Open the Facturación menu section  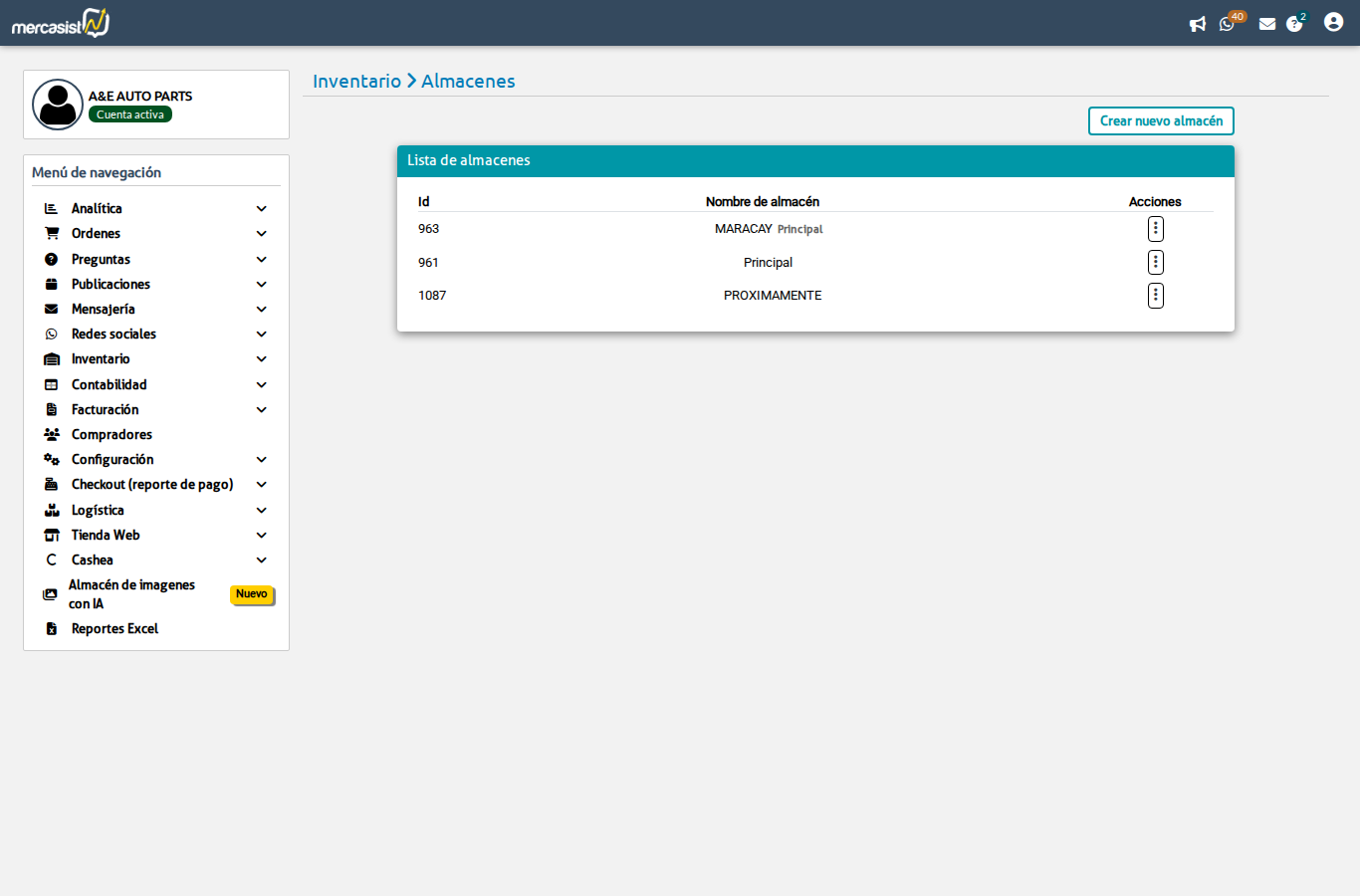105,410
